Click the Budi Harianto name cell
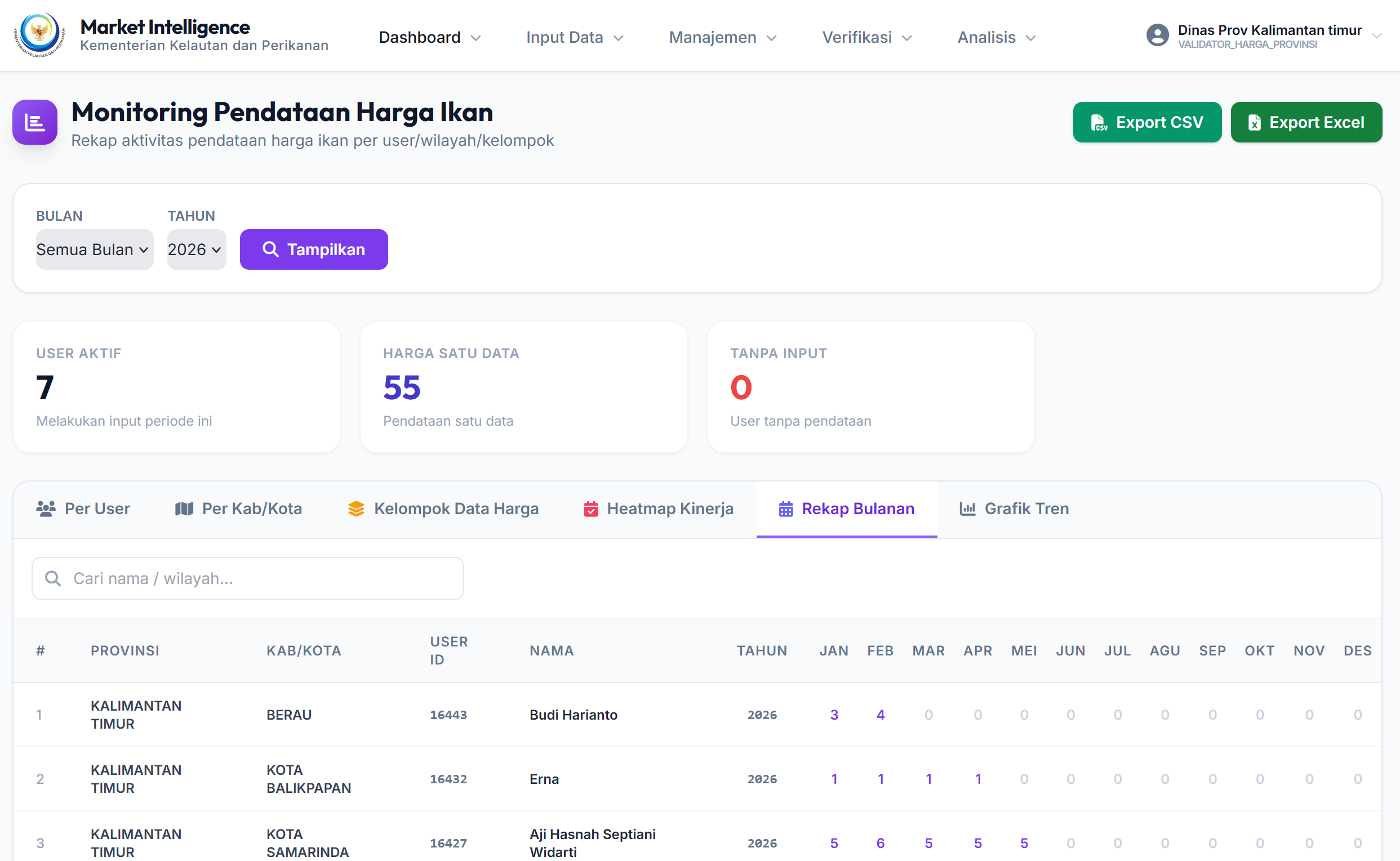Viewport: 1400px width, 861px height. click(573, 715)
